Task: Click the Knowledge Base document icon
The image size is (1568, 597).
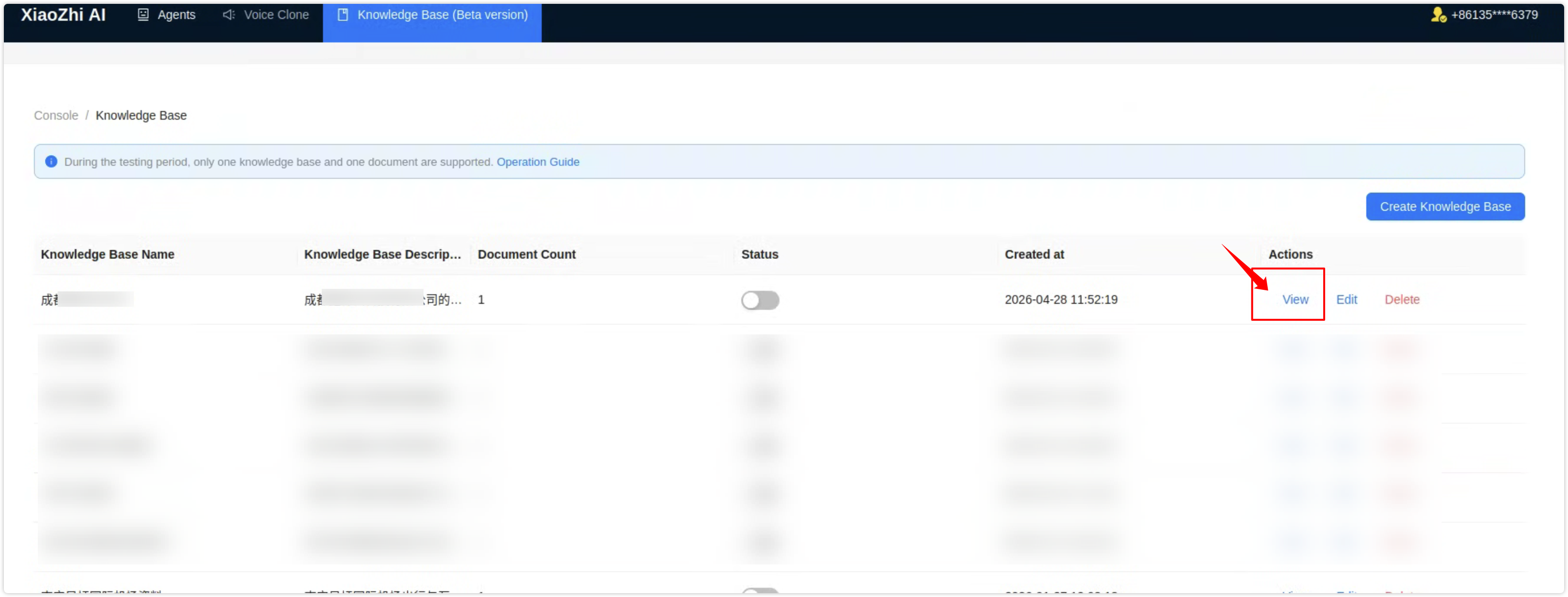Action: (343, 14)
